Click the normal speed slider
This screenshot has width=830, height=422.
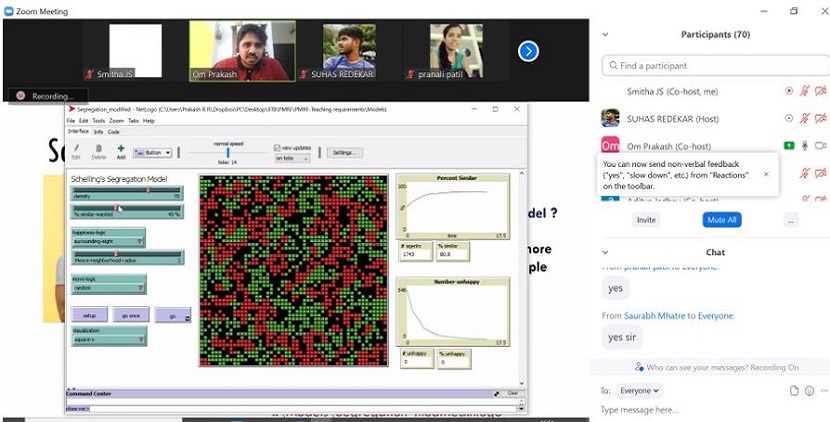click(228, 152)
